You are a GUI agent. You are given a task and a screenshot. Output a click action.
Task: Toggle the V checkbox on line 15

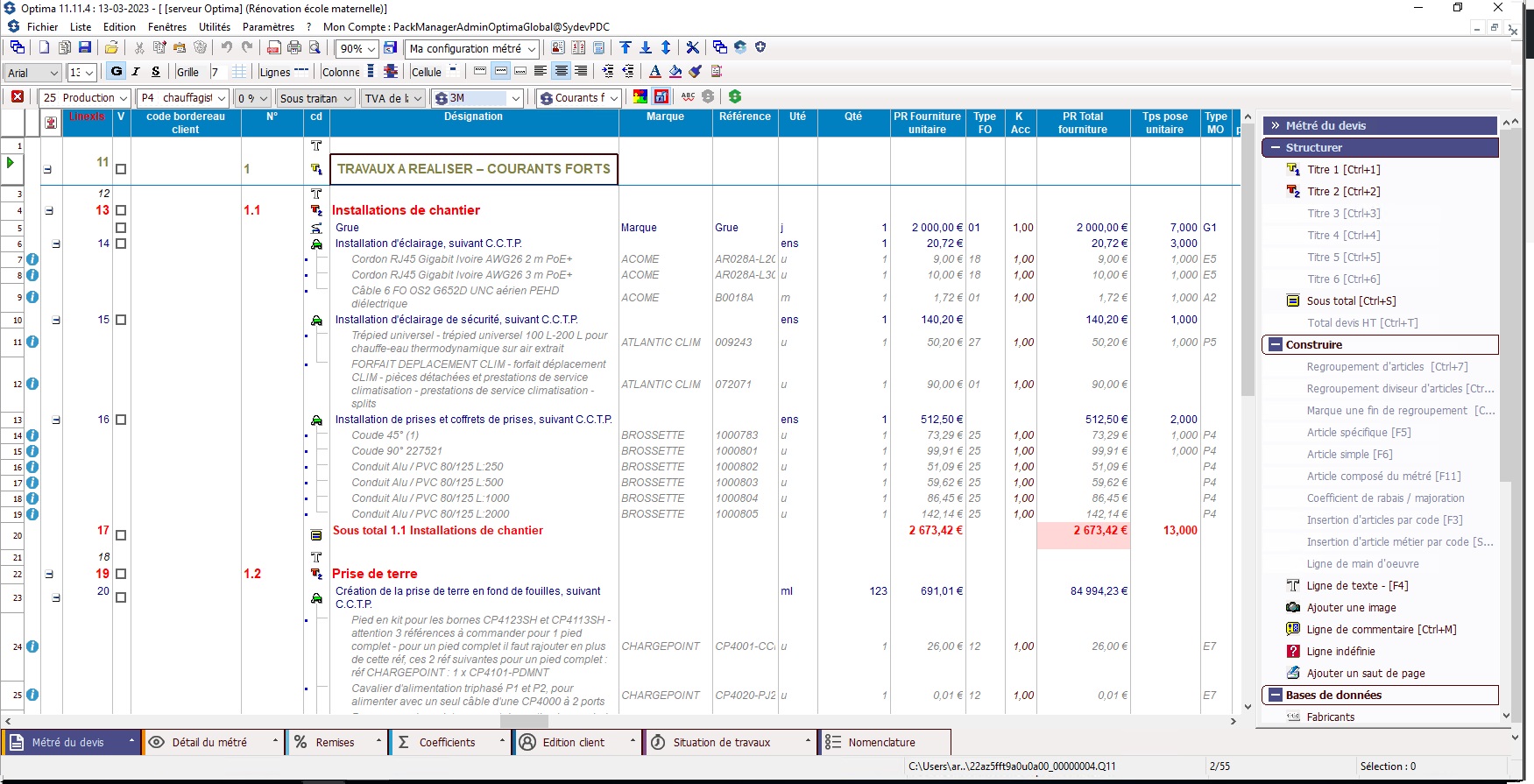(121, 320)
